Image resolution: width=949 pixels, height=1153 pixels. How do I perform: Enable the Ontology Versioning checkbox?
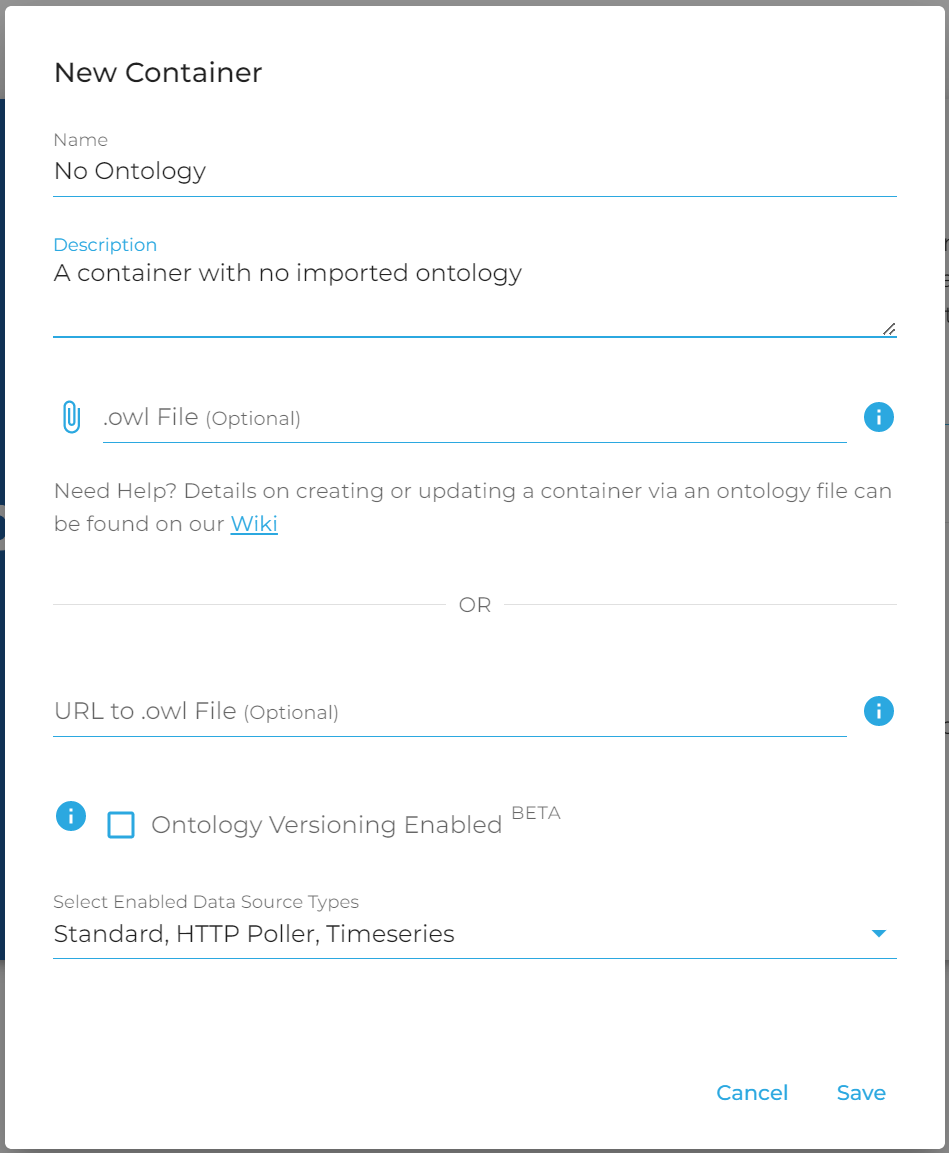121,825
